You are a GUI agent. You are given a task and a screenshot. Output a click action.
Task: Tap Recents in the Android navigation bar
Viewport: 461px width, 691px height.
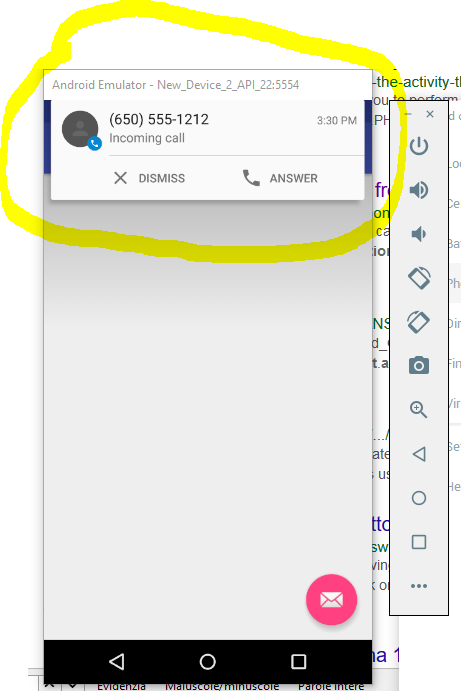[299, 661]
